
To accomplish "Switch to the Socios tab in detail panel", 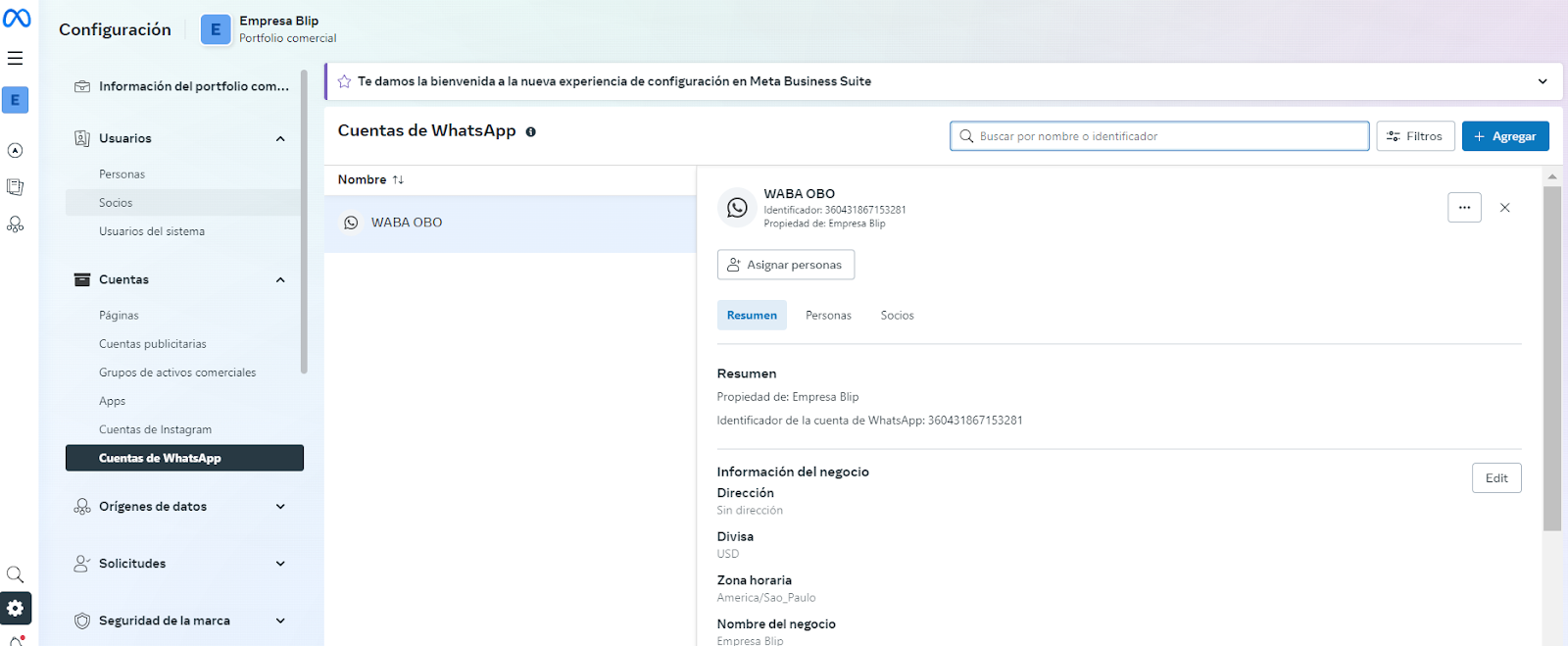I will click(x=897, y=315).
